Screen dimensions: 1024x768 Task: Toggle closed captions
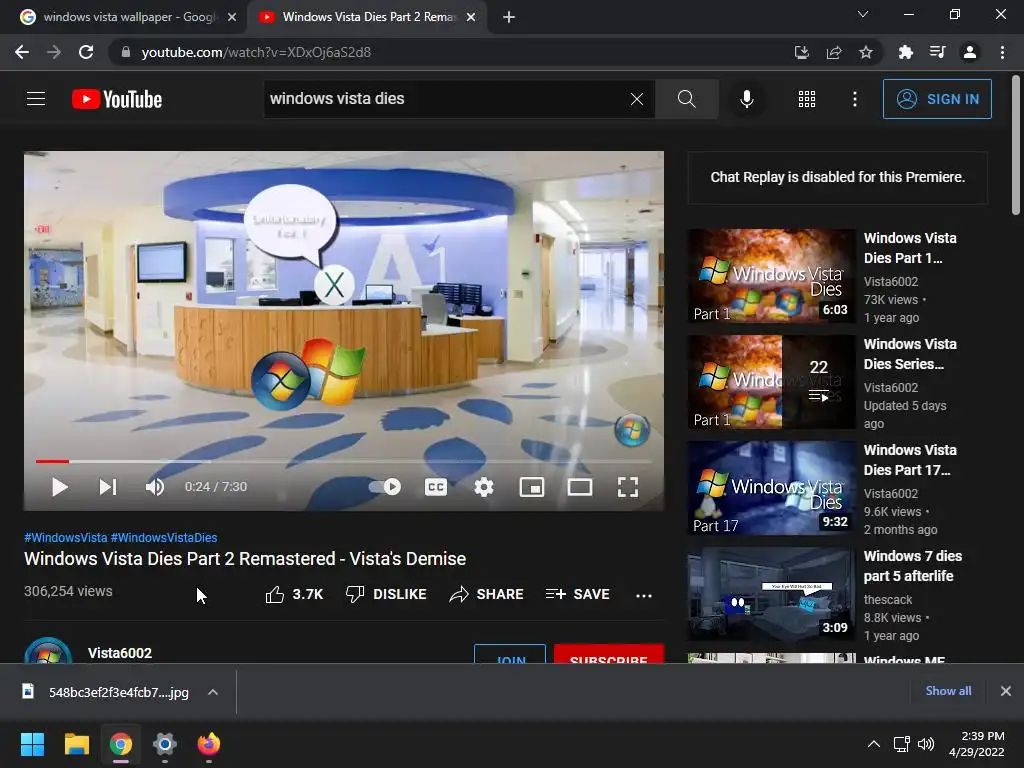tap(436, 487)
